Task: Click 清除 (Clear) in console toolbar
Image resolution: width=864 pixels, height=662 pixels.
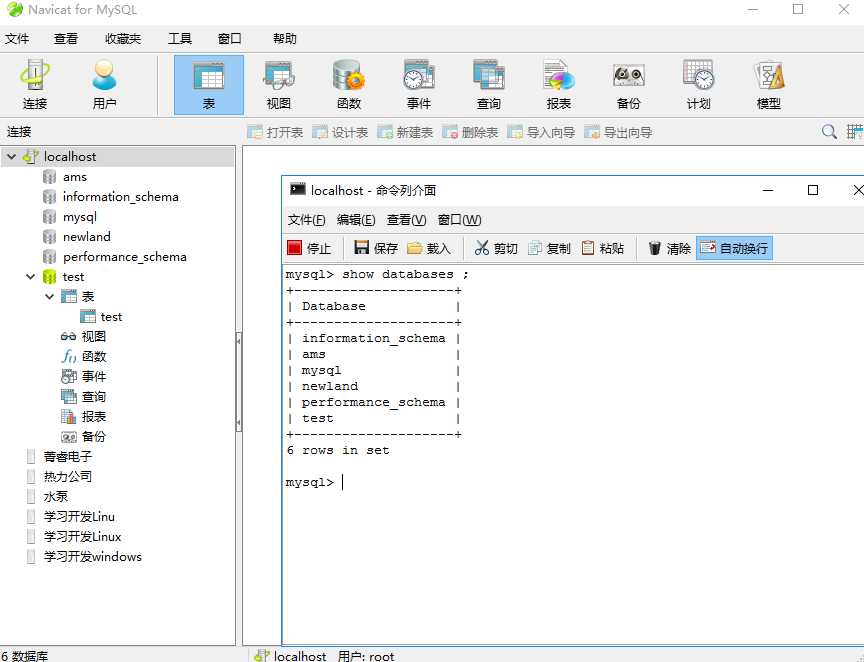Action: click(669, 248)
